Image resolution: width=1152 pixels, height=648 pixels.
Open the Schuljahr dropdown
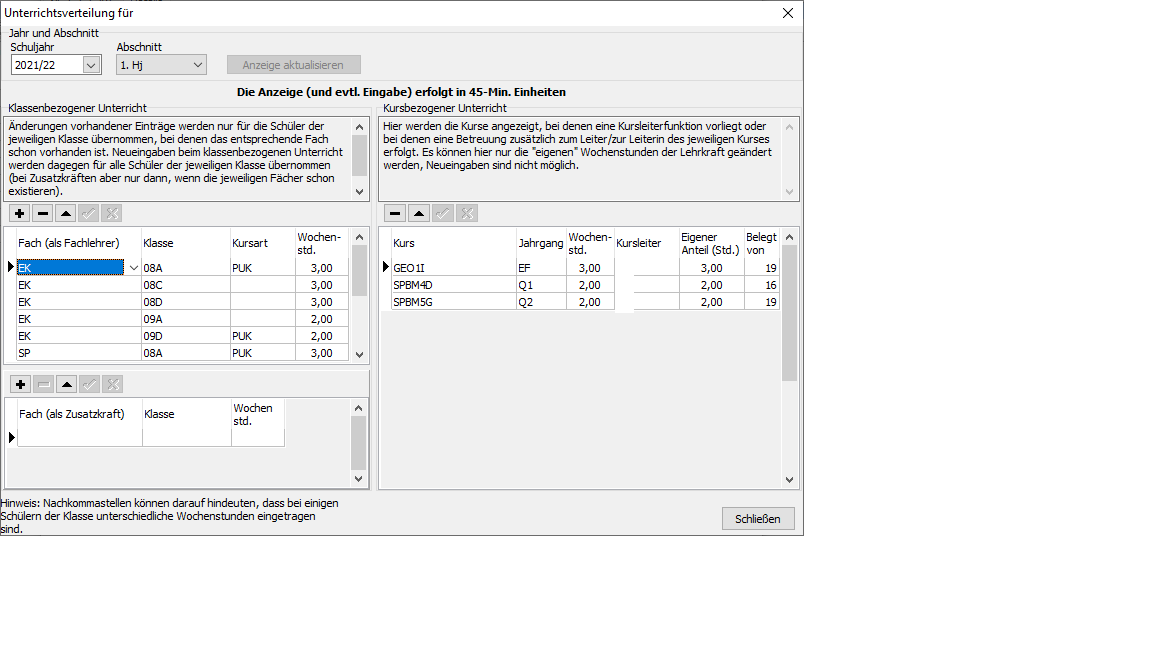[x=91, y=65]
